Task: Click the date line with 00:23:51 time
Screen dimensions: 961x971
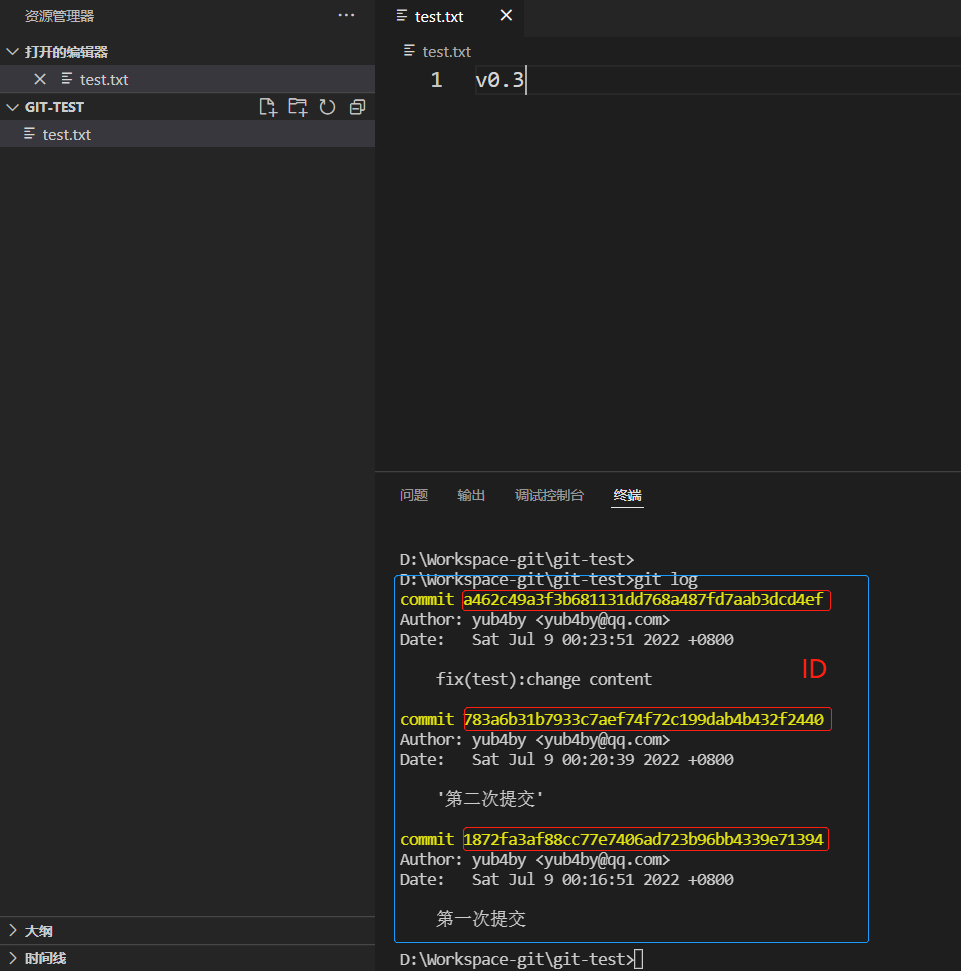Action: 567,640
